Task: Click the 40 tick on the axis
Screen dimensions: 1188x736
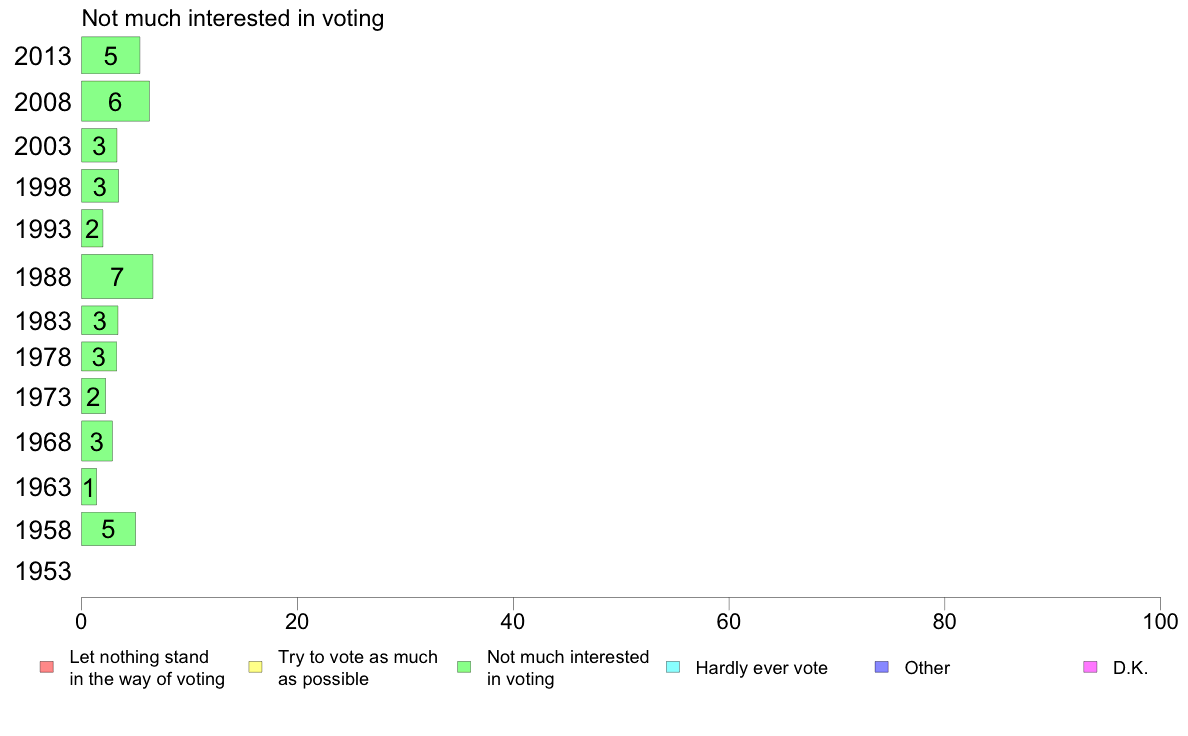Action: coord(513,622)
